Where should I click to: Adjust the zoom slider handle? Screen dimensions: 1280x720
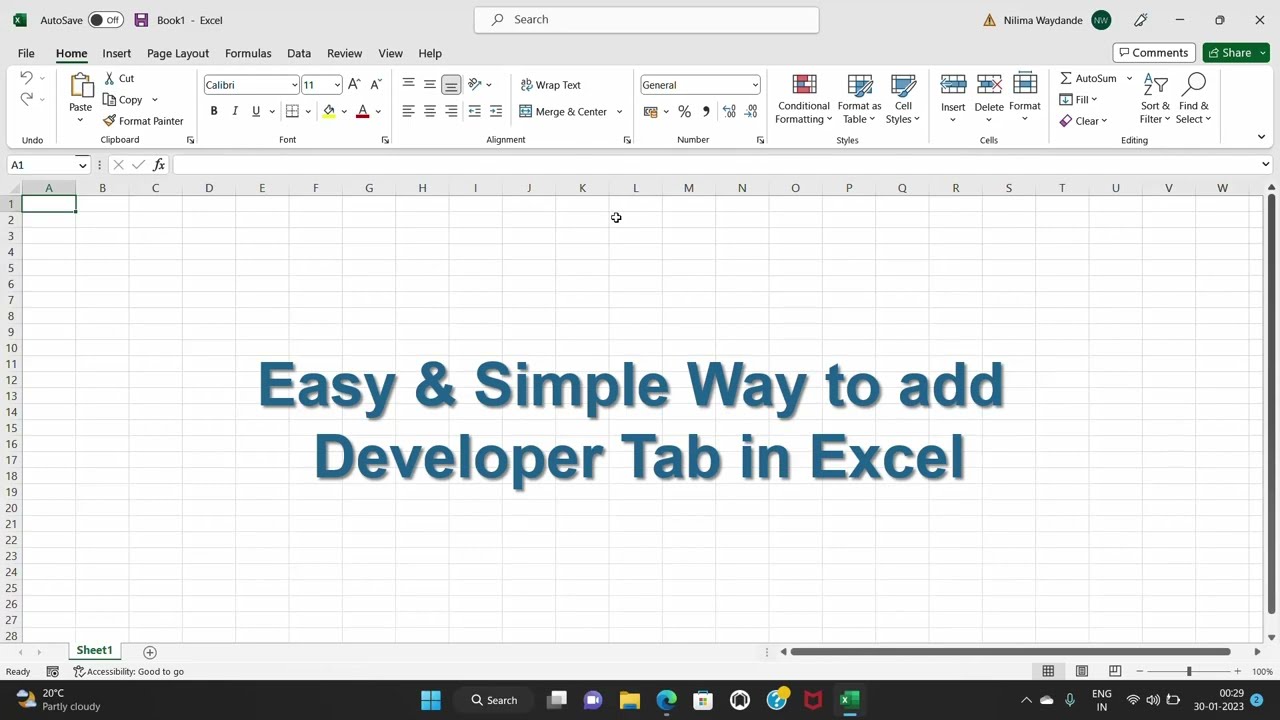[1189, 672]
